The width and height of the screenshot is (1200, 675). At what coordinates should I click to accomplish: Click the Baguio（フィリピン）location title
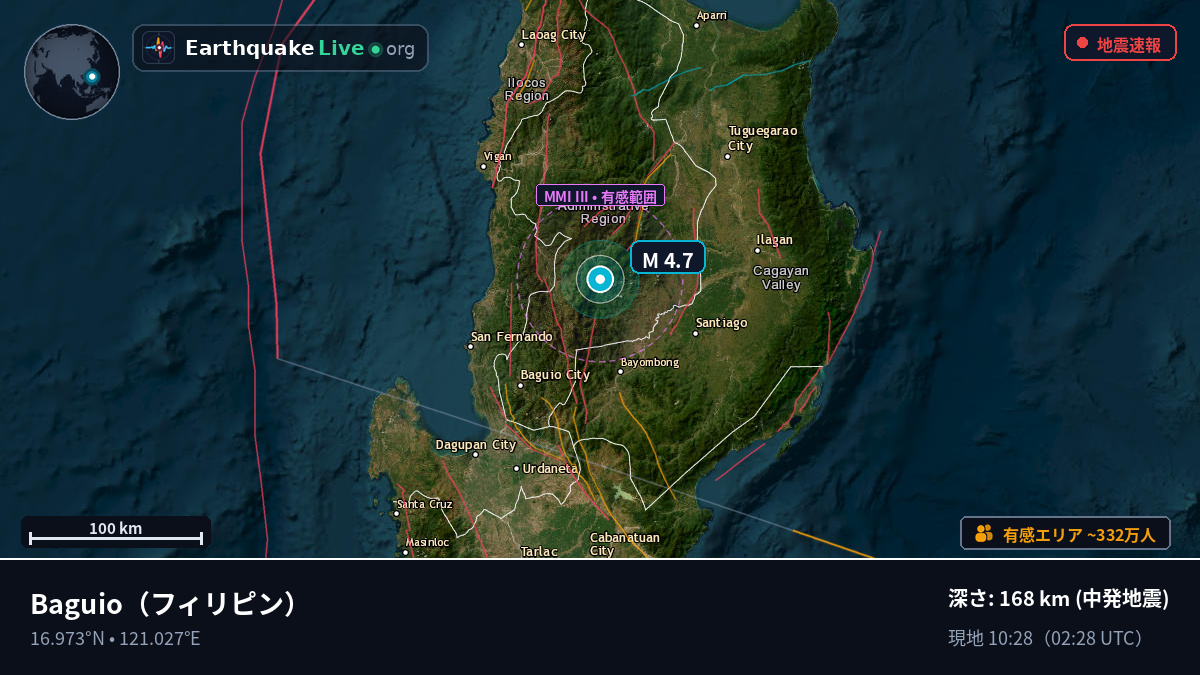(165, 604)
